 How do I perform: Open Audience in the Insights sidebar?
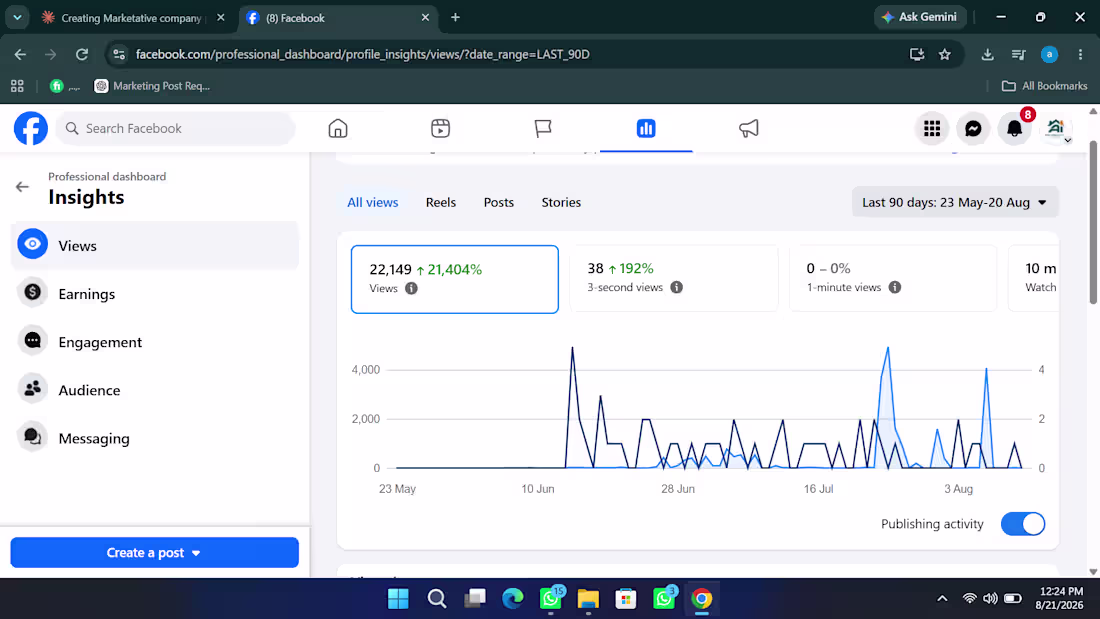(x=154, y=390)
